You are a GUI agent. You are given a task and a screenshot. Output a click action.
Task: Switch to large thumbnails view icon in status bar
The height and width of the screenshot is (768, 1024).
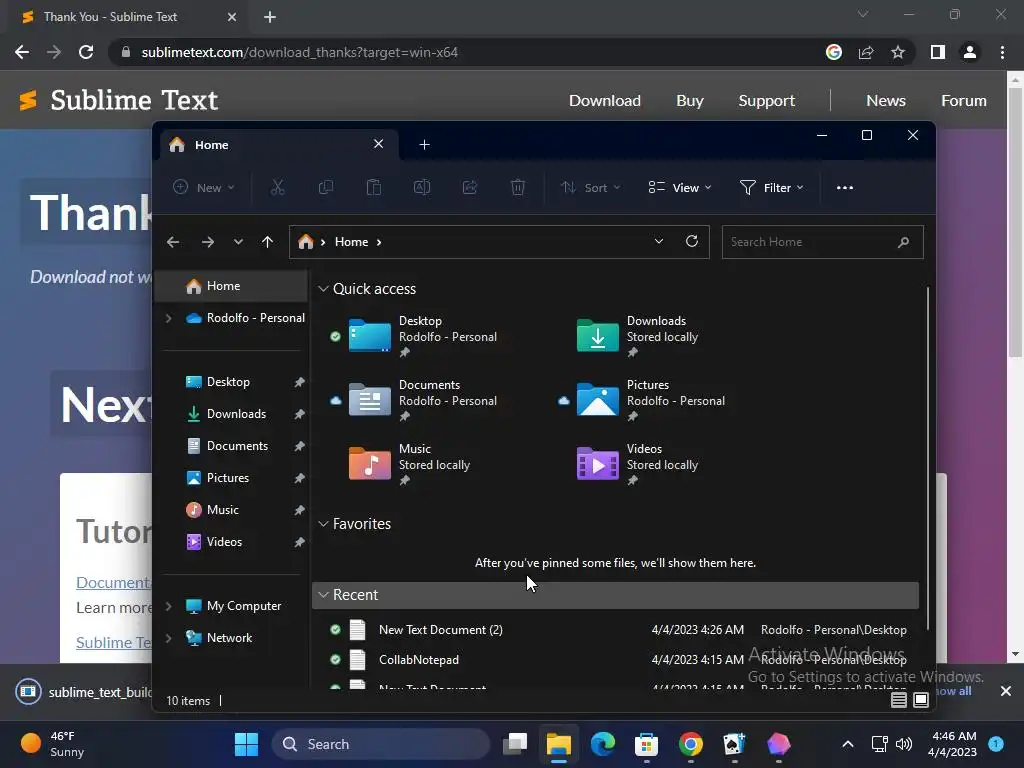coord(921,700)
